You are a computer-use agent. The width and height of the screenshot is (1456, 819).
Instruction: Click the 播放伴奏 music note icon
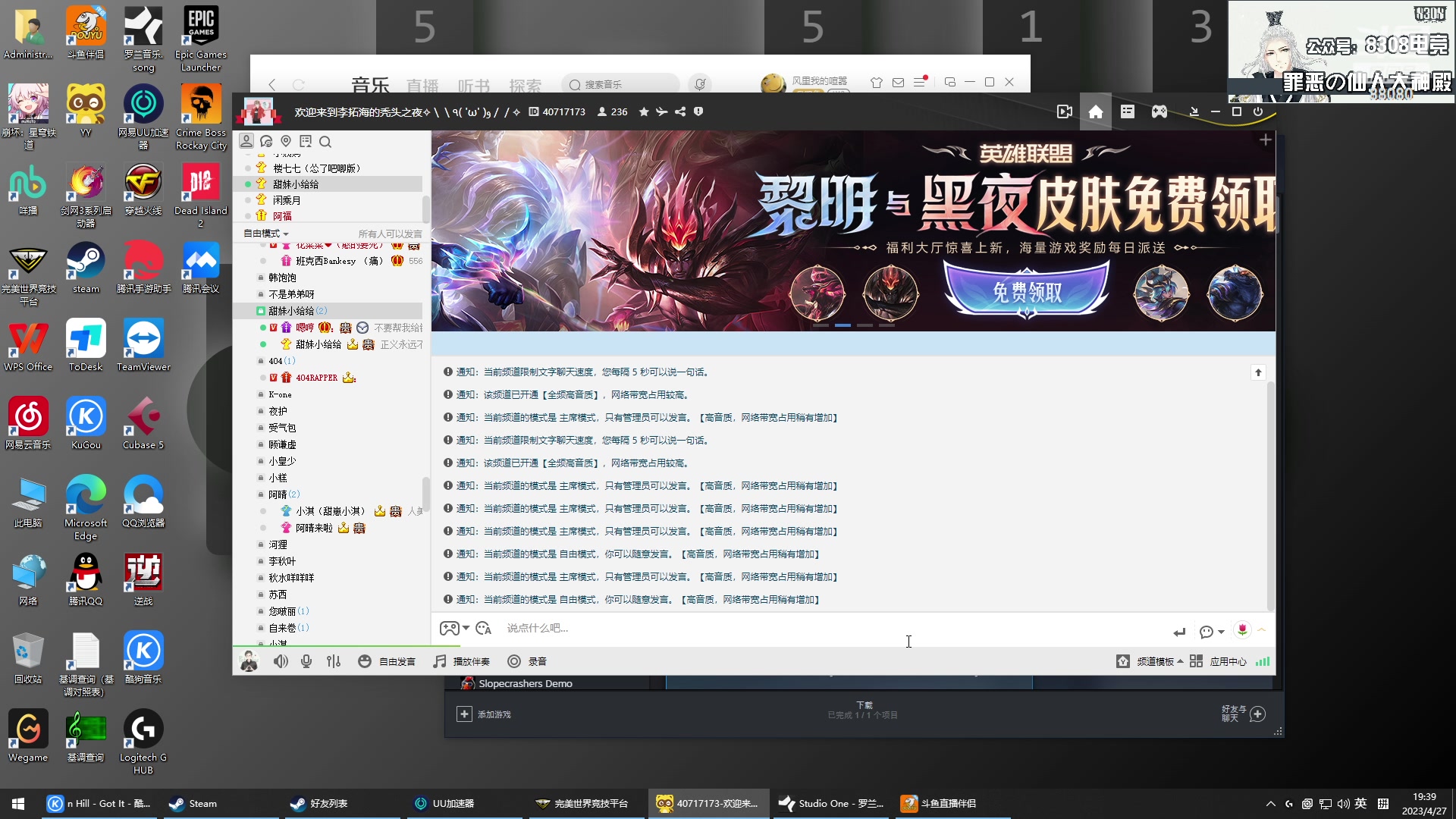tap(438, 661)
